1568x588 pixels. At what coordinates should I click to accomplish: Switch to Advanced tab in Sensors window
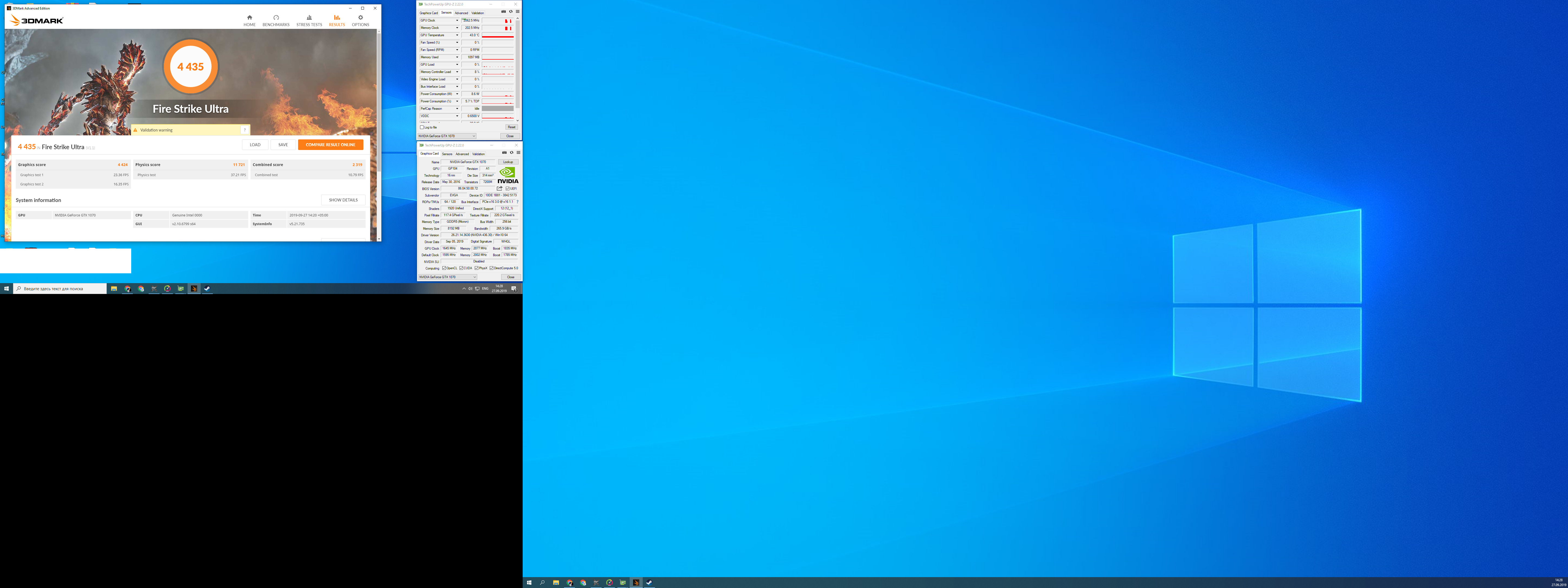point(461,13)
